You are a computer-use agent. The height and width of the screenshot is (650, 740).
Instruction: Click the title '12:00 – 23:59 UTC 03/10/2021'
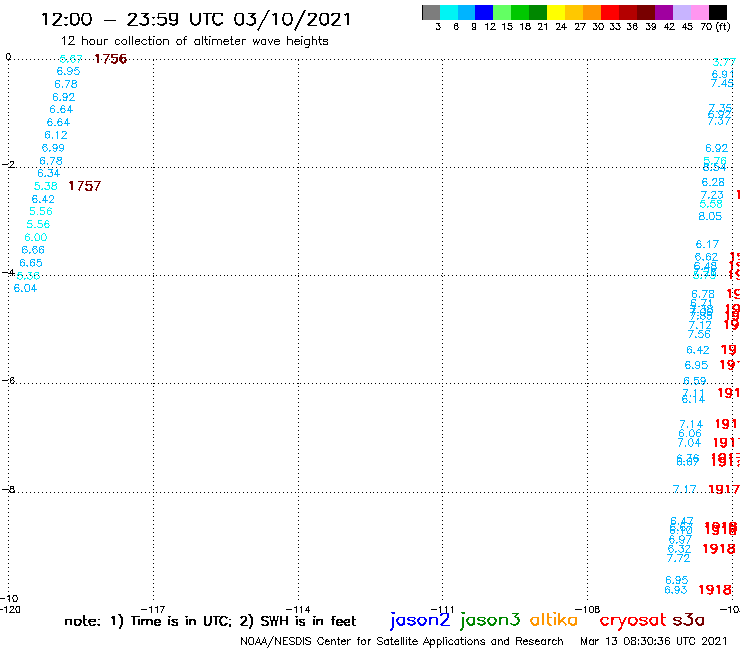[x=196, y=19]
